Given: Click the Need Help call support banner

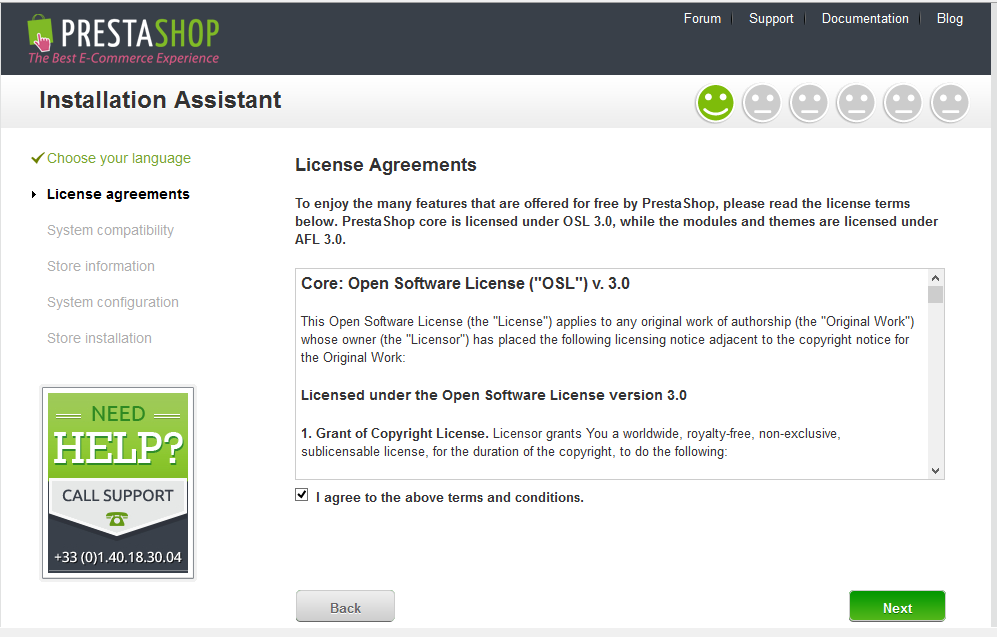Looking at the screenshot, I should (x=118, y=483).
